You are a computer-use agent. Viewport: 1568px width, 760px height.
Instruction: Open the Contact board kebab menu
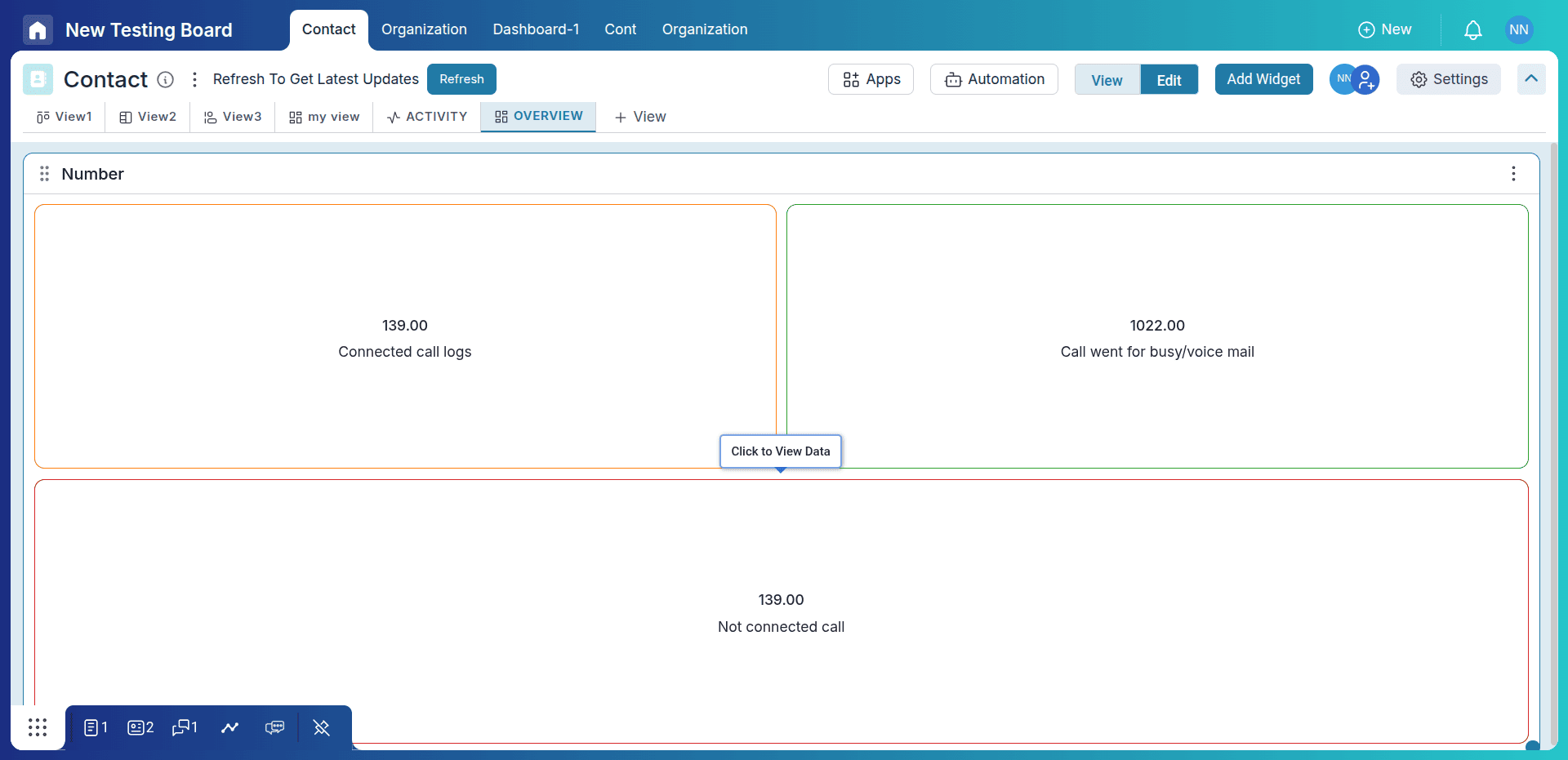[194, 79]
